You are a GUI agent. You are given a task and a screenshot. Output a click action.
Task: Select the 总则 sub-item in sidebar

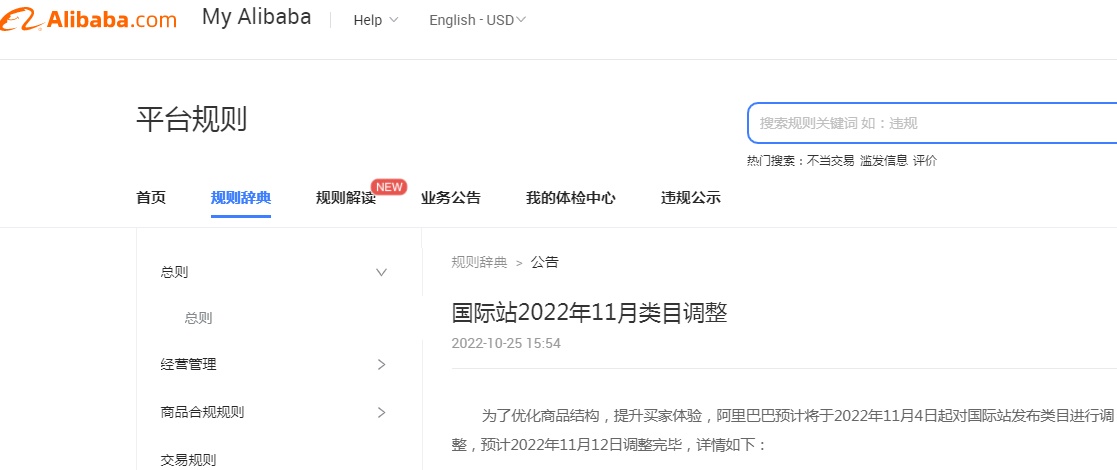point(198,318)
